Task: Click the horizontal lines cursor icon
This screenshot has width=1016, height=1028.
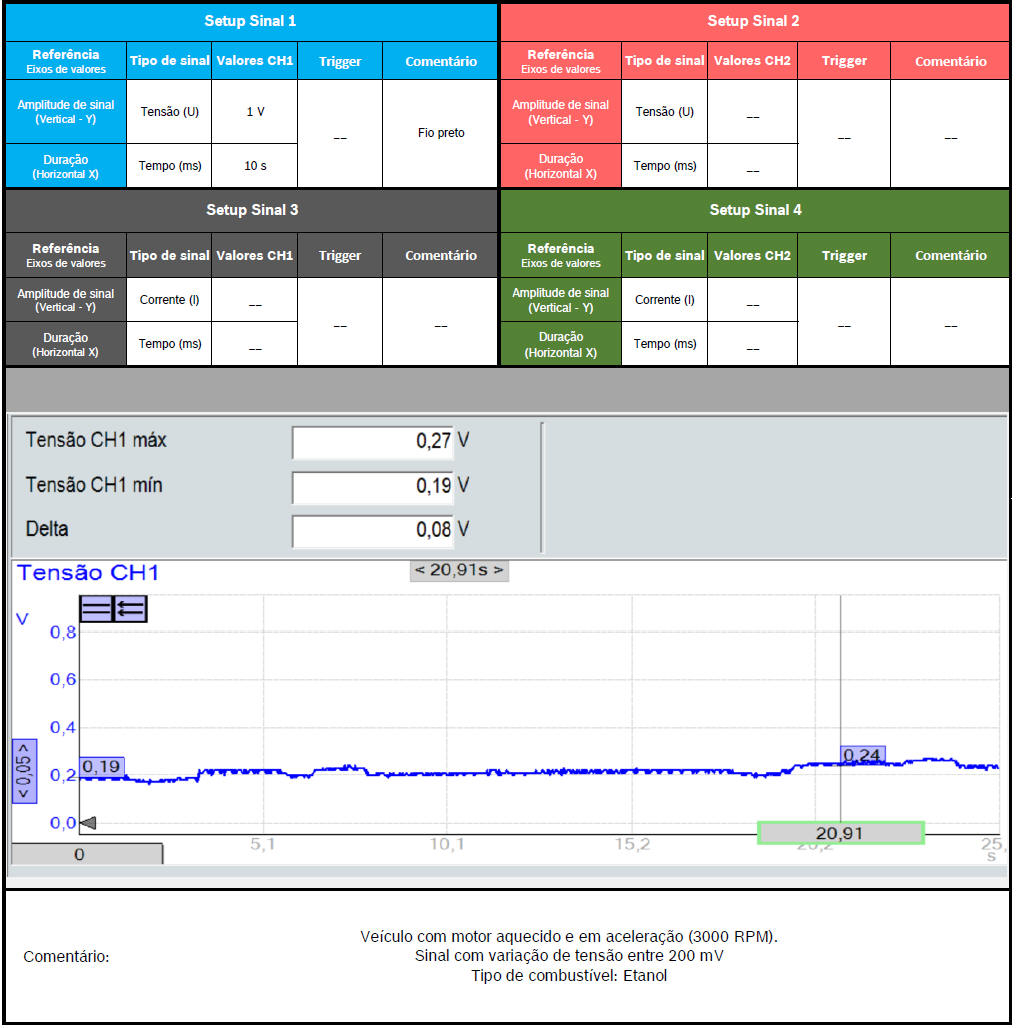Action: click(97, 608)
